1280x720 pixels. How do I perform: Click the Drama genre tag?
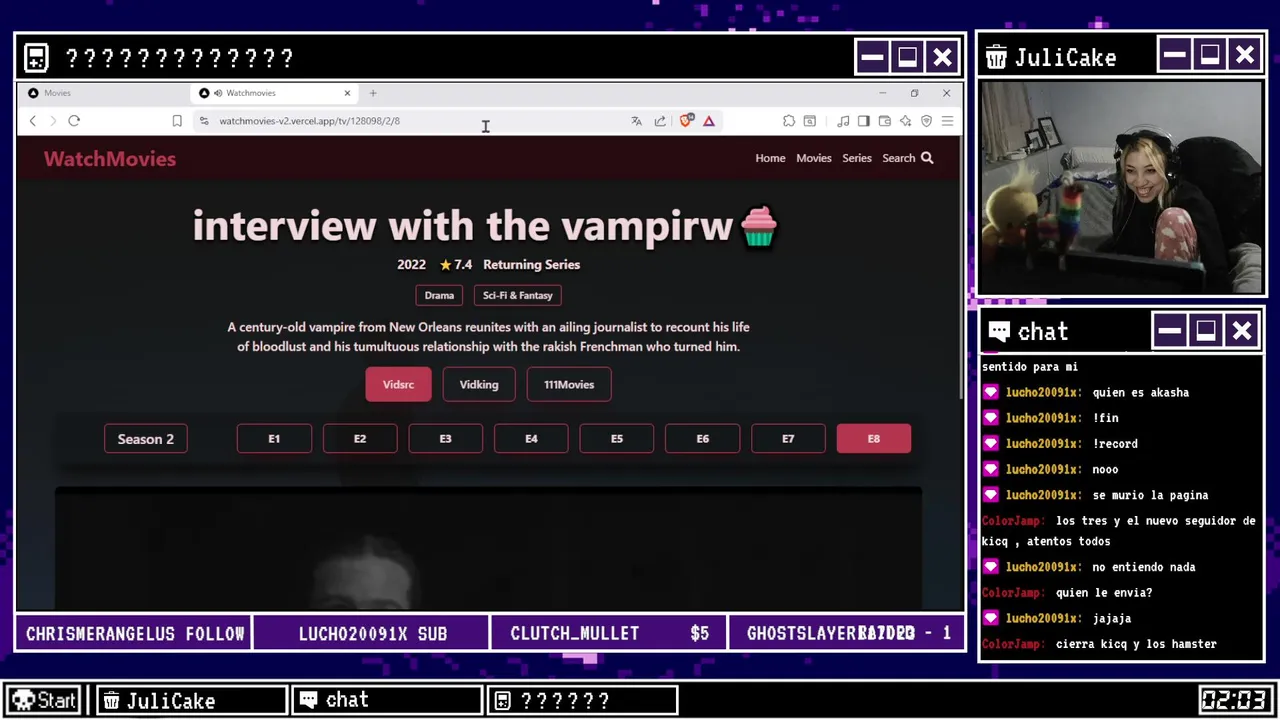click(439, 295)
